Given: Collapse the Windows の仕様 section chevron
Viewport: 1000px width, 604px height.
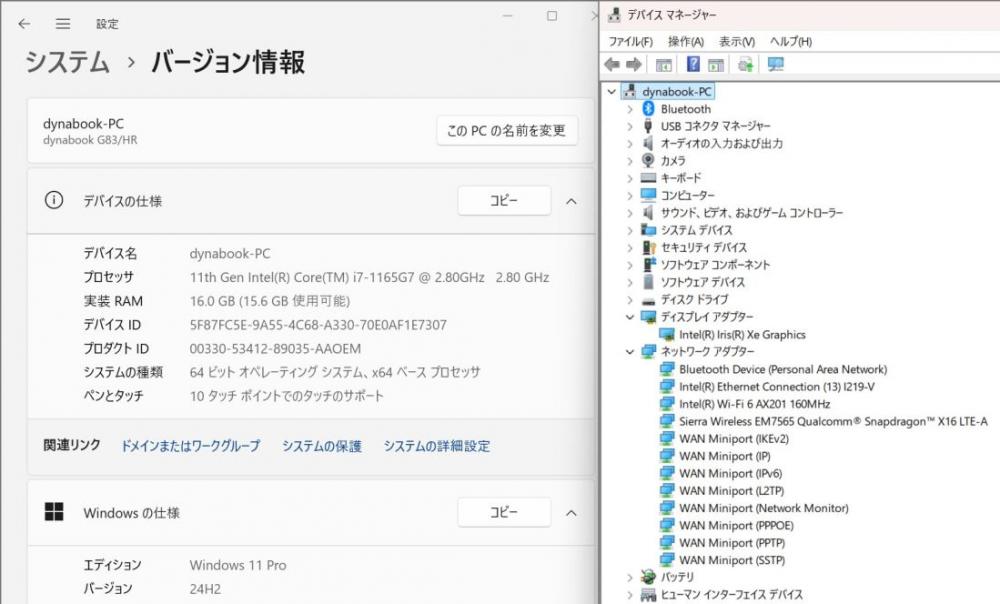Looking at the screenshot, I should pyautogui.click(x=571, y=513).
